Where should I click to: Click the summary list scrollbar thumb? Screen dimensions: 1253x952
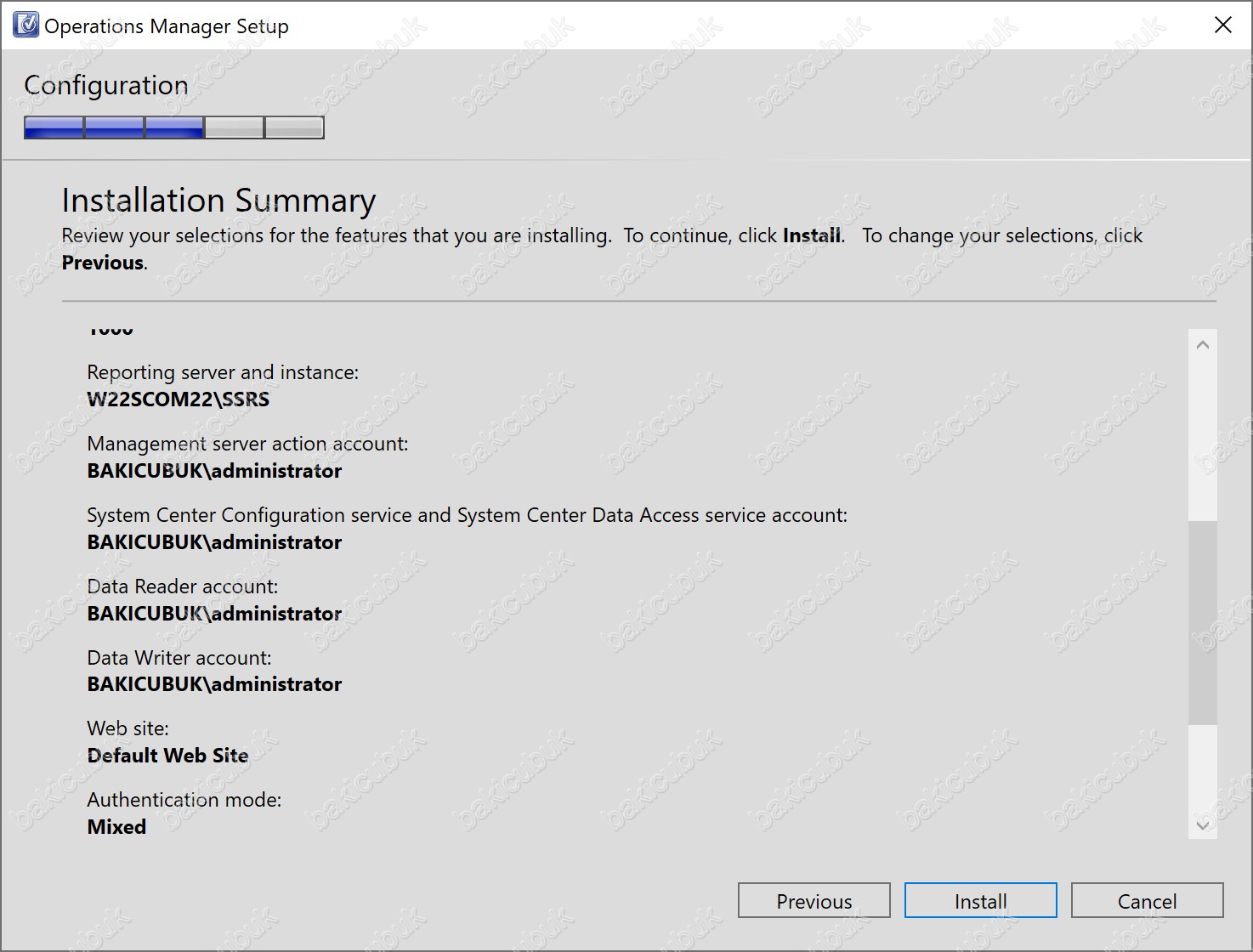click(x=1202, y=622)
